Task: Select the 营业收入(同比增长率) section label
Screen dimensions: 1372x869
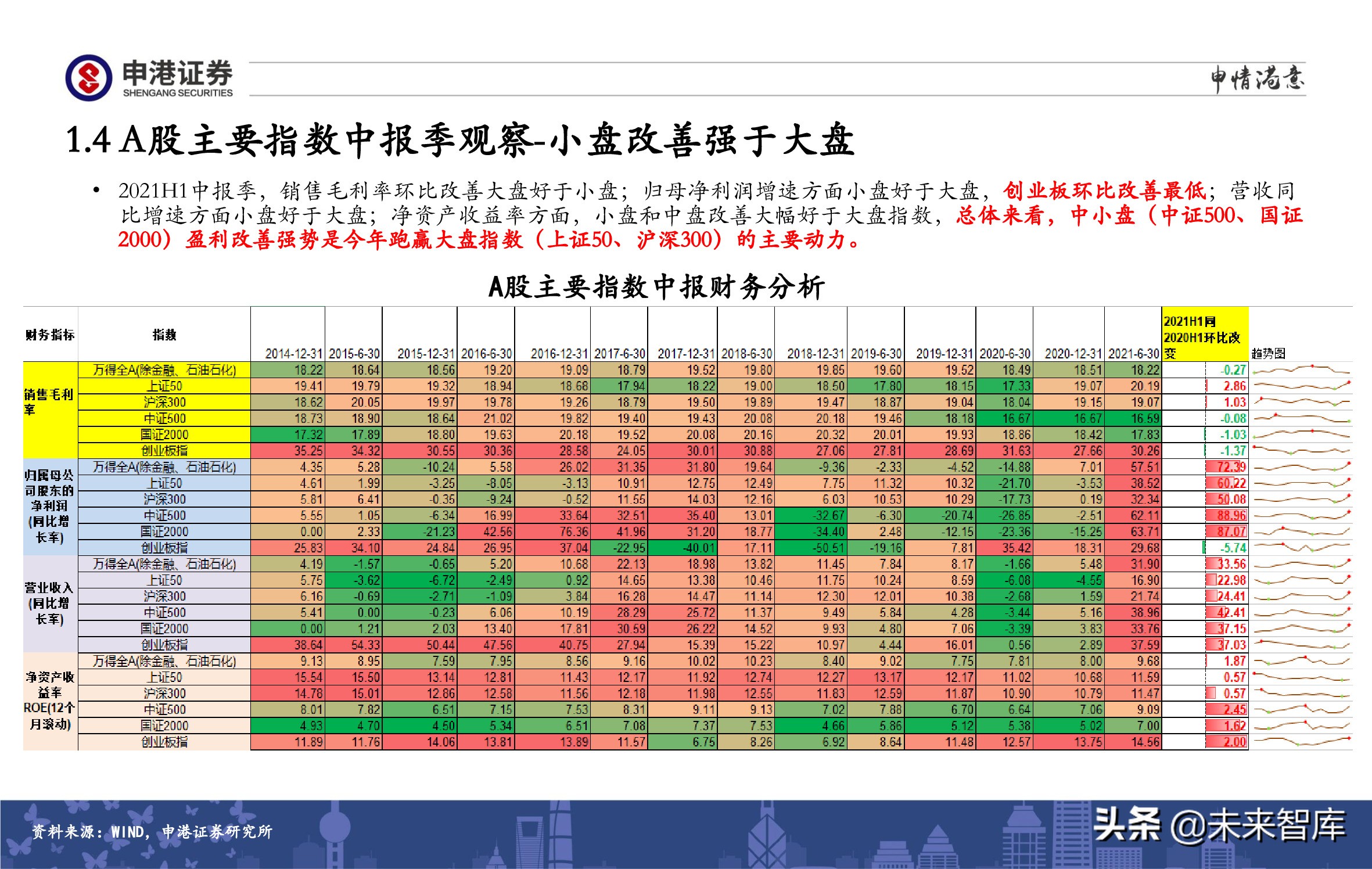Action: [x=50, y=603]
